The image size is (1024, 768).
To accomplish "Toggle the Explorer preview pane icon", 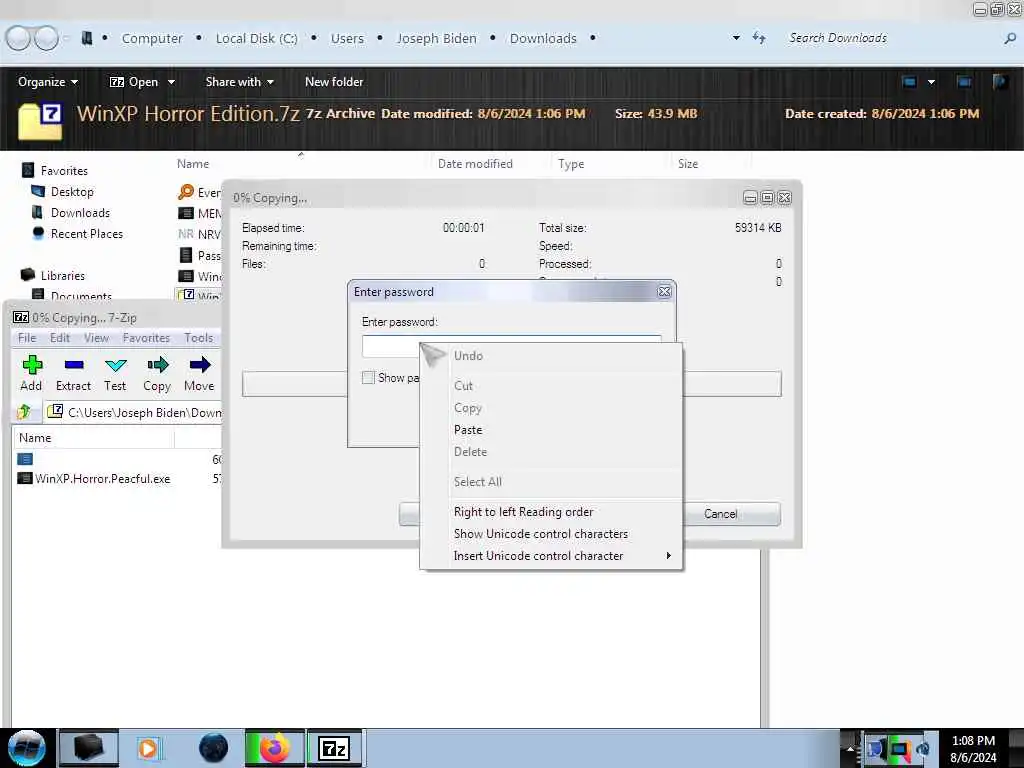I will pyautogui.click(x=964, y=82).
